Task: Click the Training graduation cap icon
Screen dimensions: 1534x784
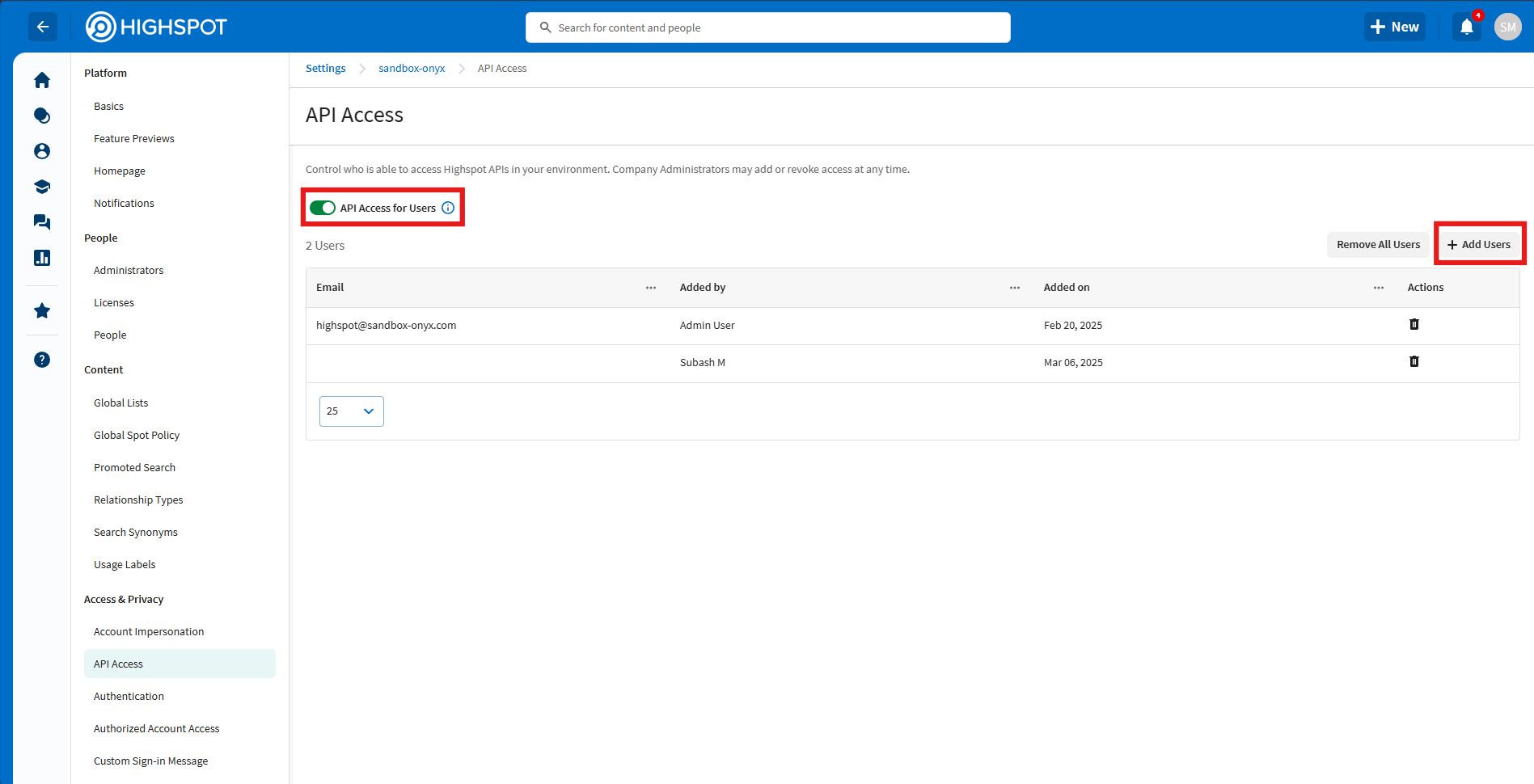Action: (42, 187)
